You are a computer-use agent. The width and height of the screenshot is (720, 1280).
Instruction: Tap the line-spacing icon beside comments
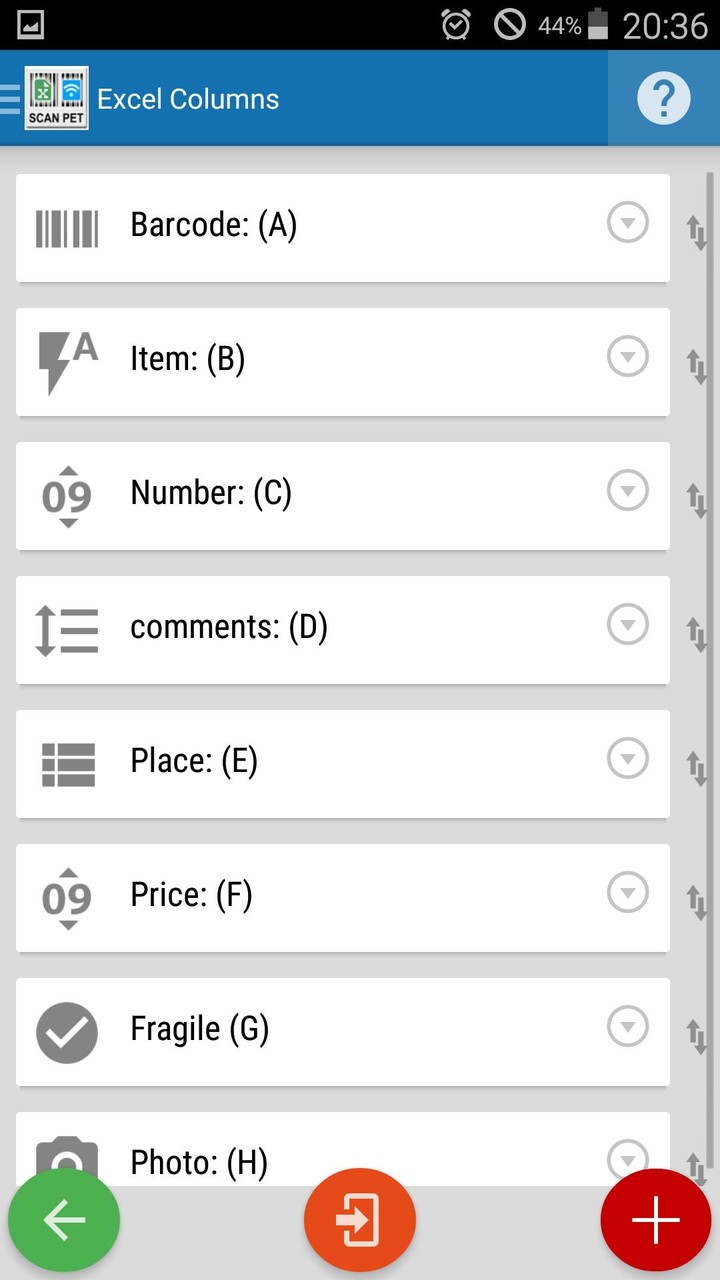click(x=67, y=630)
